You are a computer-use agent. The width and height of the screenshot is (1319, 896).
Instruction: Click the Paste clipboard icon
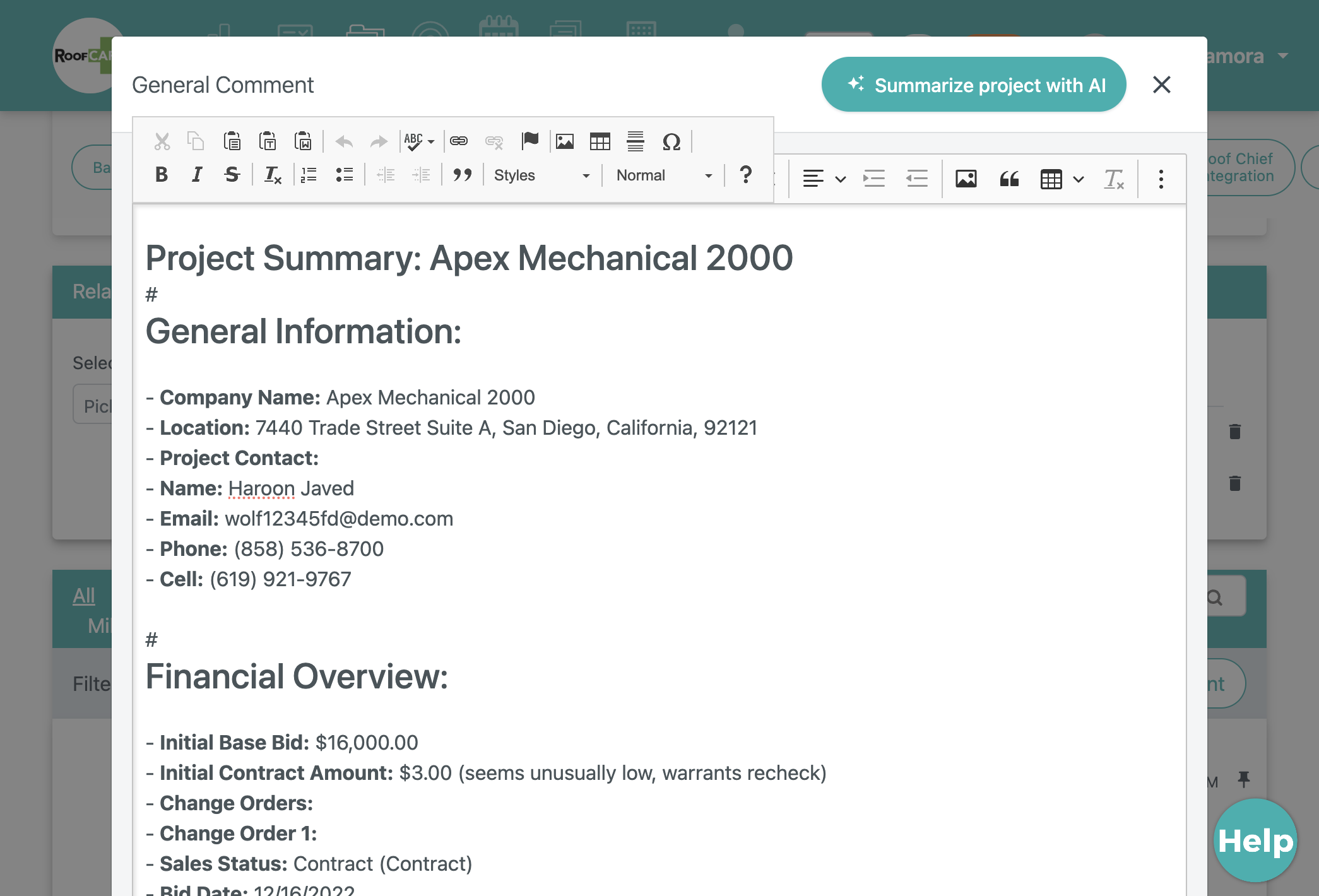(232, 141)
